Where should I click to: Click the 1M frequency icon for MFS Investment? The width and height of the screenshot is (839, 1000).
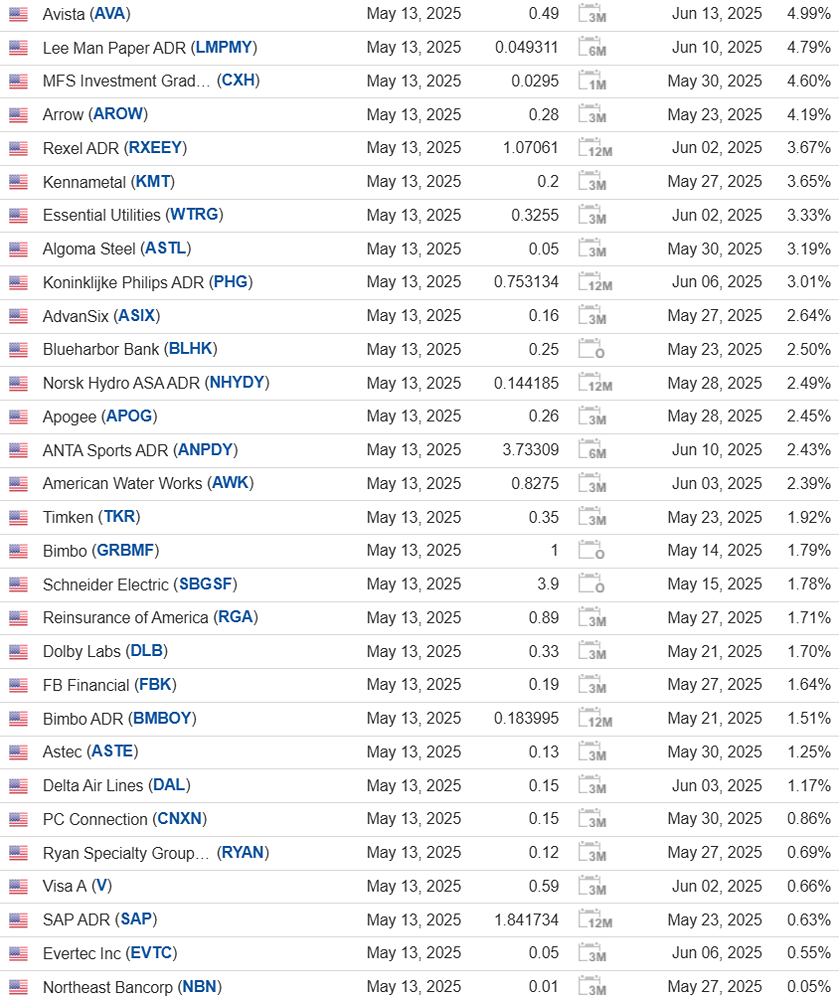[x=592, y=81]
